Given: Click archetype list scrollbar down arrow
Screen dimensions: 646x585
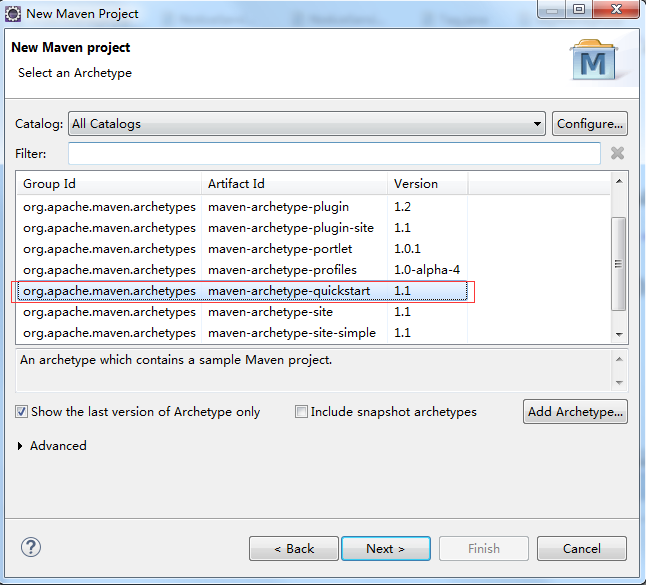Looking at the screenshot, I should click(x=619, y=335).
